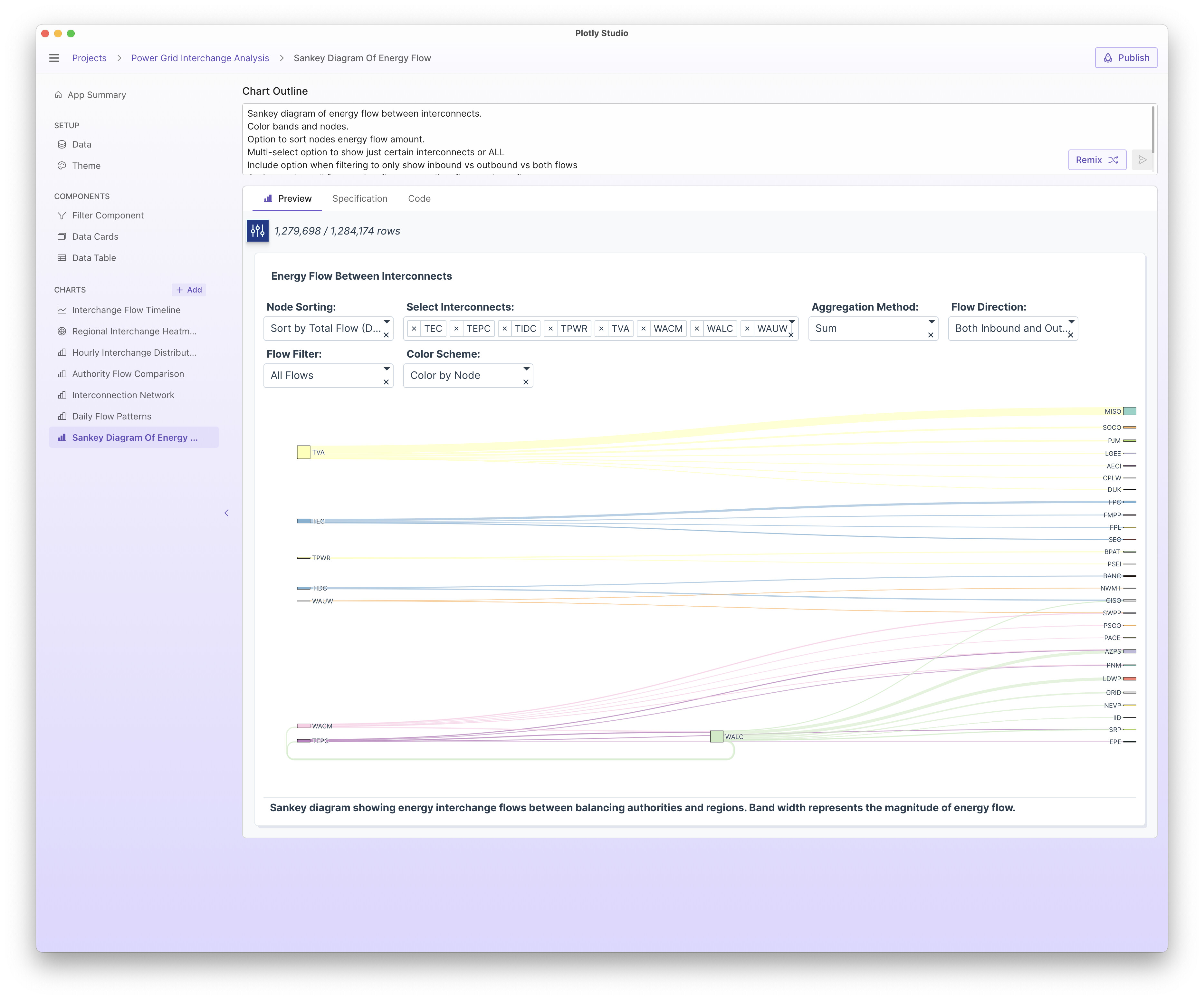Screen dimensions: 1204x1000
Task: Open Regional Interchange Heatmap chart
Action: [x=134, y=332]
